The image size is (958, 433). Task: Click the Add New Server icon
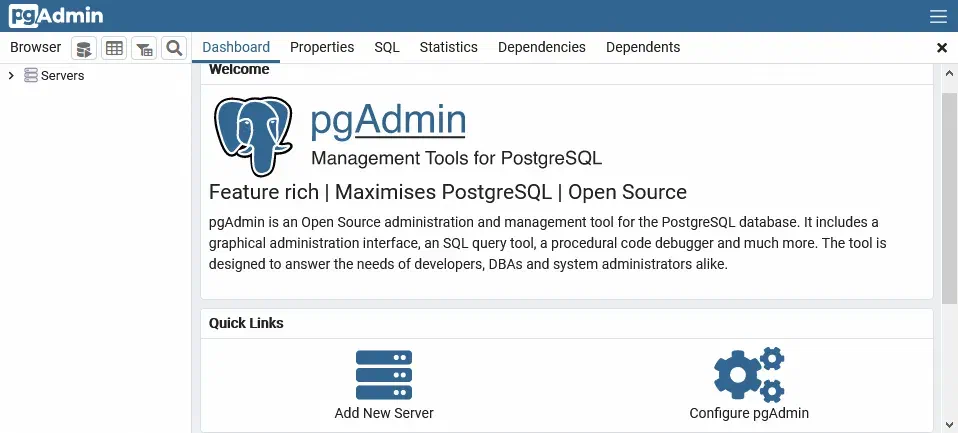click(384, 374)
